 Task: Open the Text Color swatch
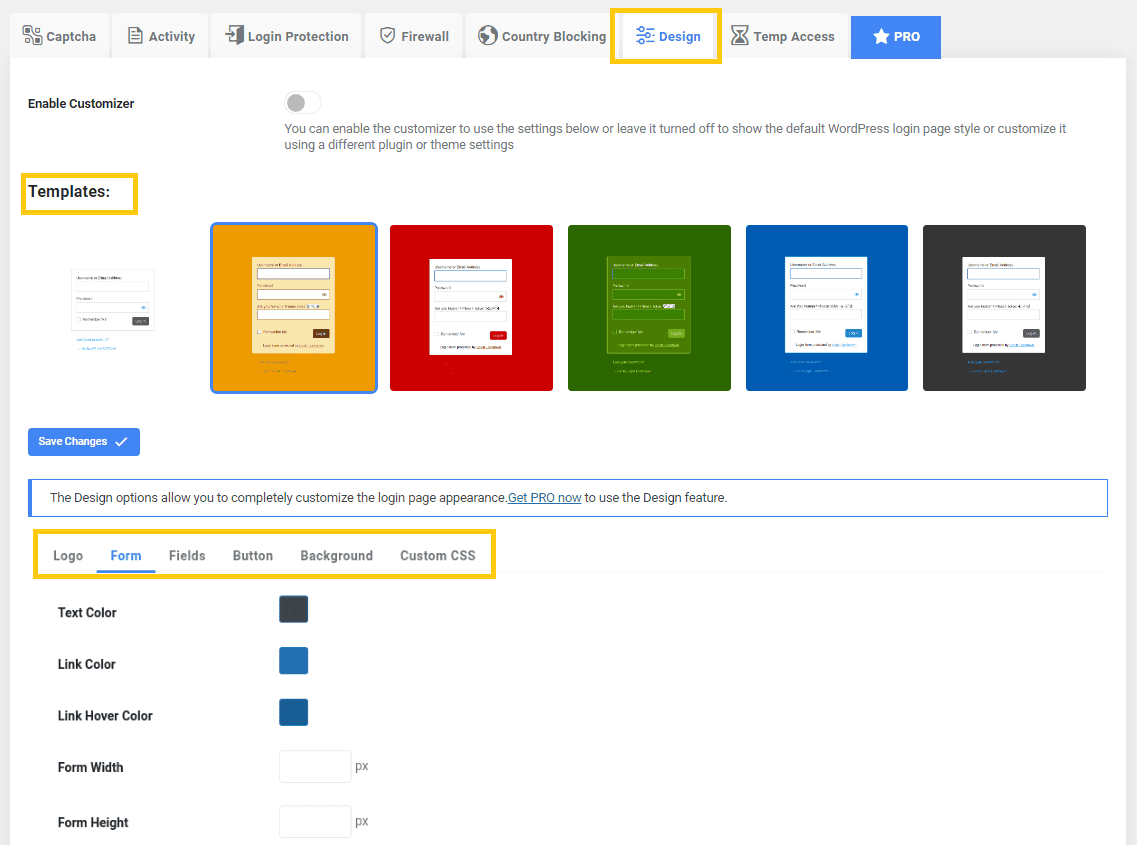click(293, 609)
